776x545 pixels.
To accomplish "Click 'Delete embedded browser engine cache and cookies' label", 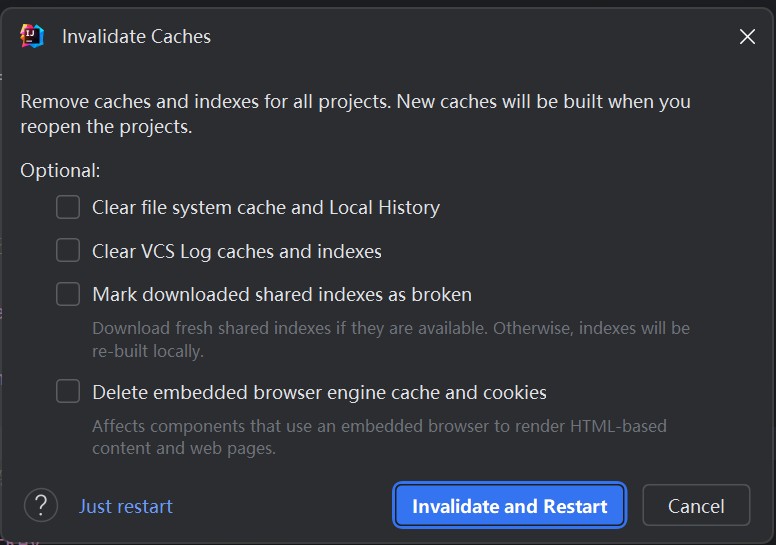I will (x=319, y=393).
